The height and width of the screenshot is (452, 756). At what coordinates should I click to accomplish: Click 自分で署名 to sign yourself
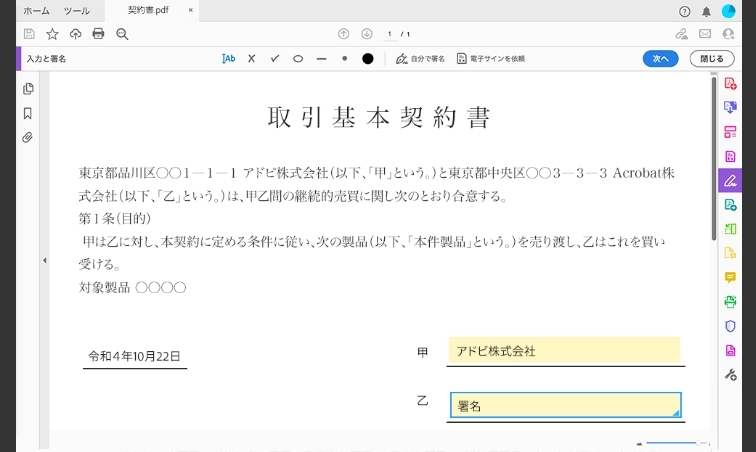click(x=420, y=59)
